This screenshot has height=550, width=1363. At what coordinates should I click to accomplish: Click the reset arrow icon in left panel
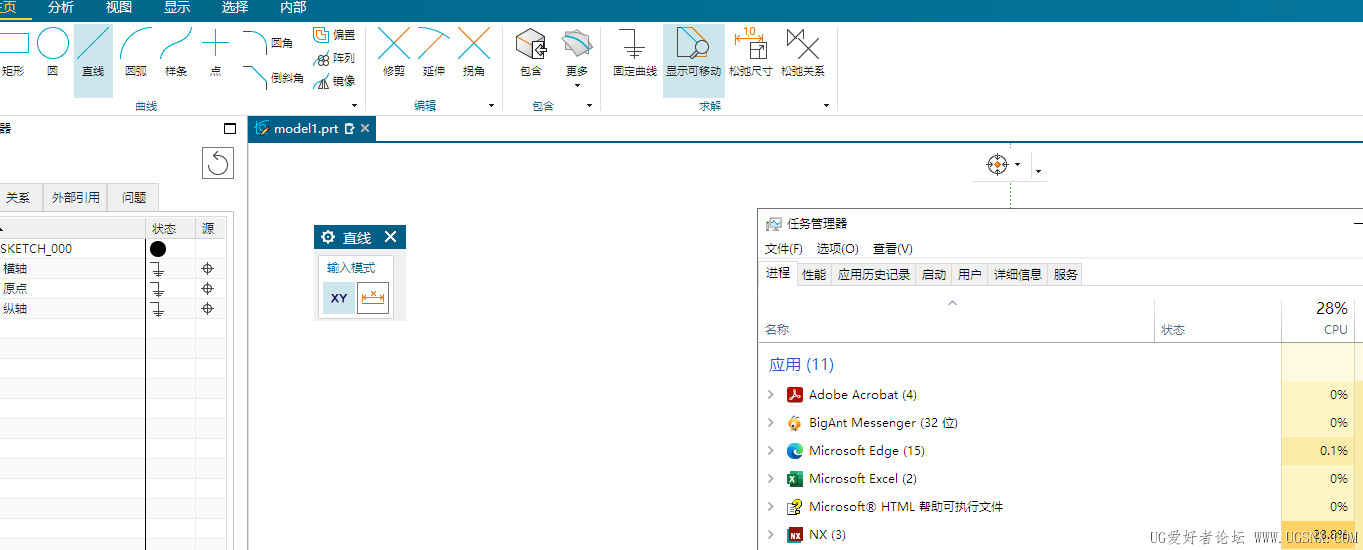click(217, 163)
